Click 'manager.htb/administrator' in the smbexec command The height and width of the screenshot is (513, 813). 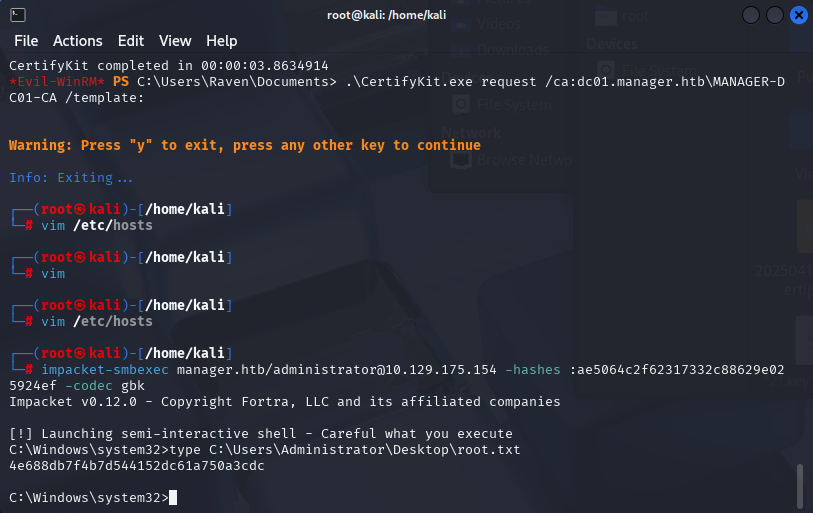tap(277, 370)
